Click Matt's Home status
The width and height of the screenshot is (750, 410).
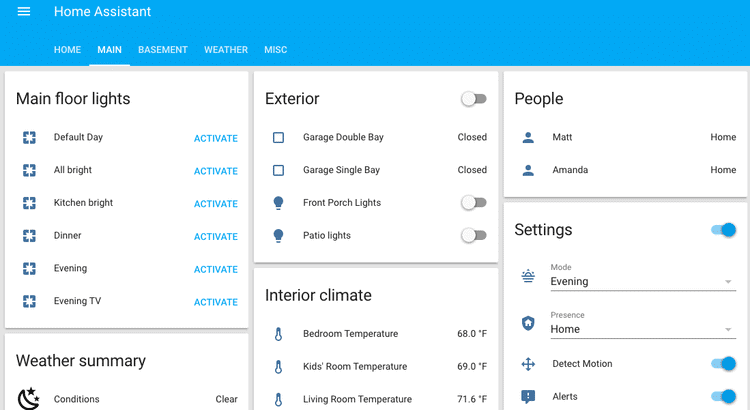[723, 137]
